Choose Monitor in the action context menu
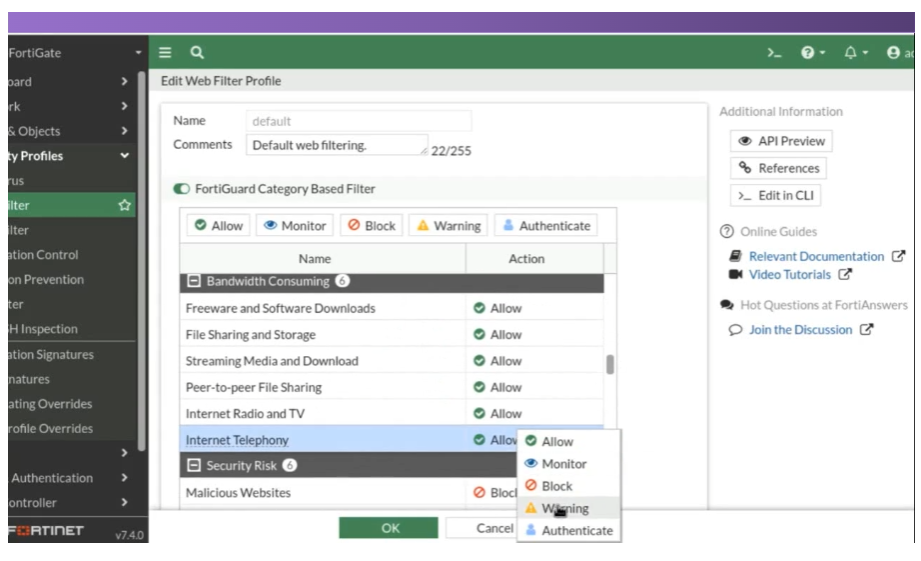The width and height of the screenshot is (921, 561). tap(569, 463)
